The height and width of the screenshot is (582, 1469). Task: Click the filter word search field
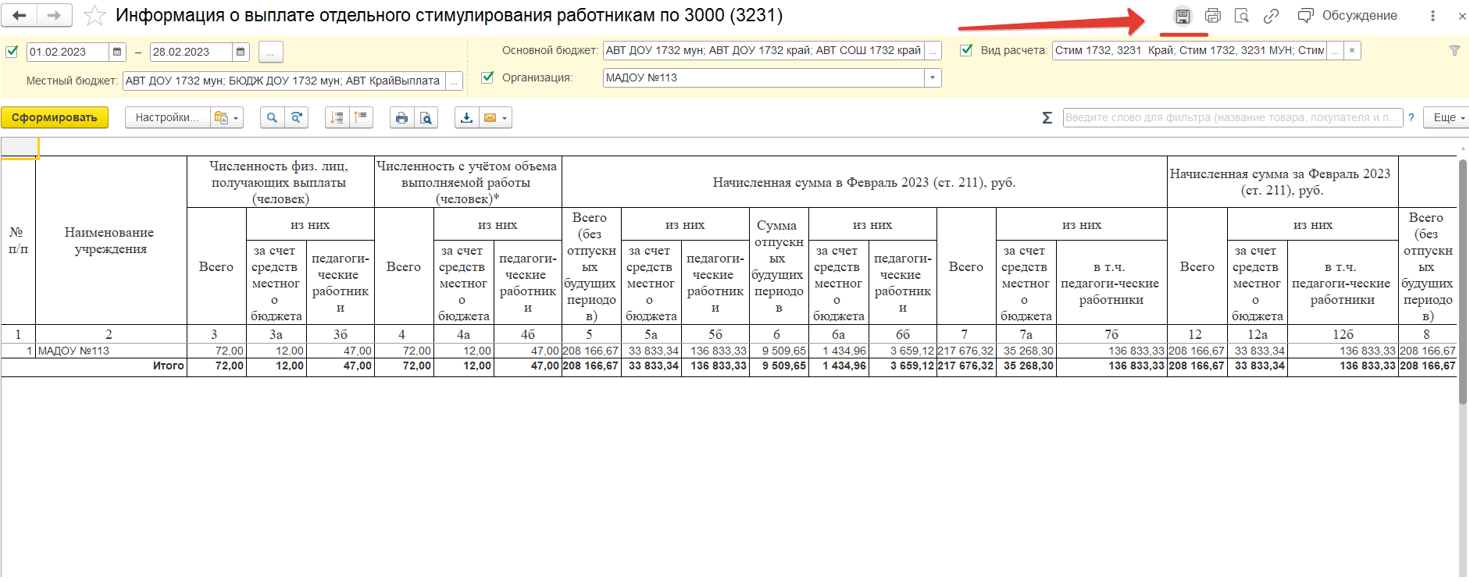coord(1232,118)
